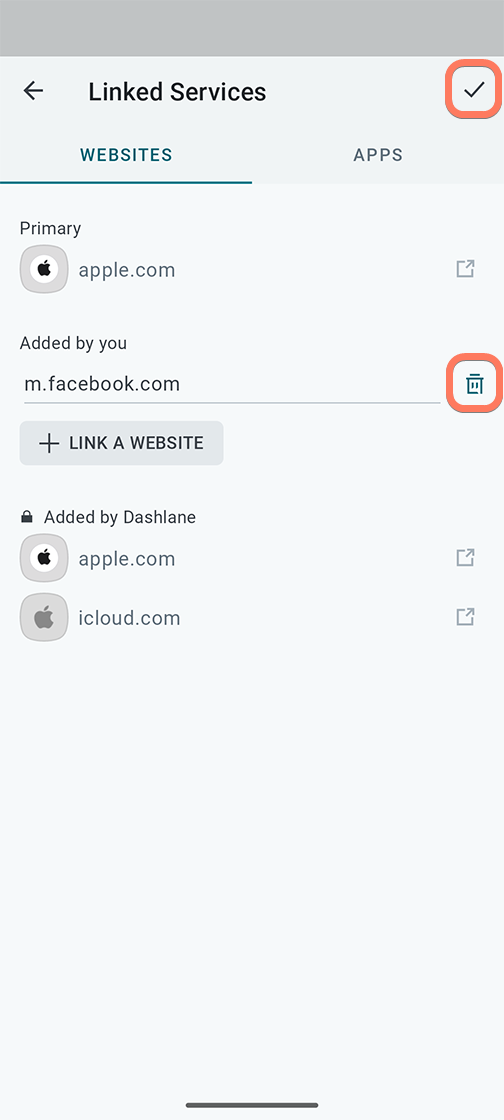This screenshot has width=504, height=1120.
Task: Tap the bottom navigation gesture bar
Action: click(x=252, y=1105)
